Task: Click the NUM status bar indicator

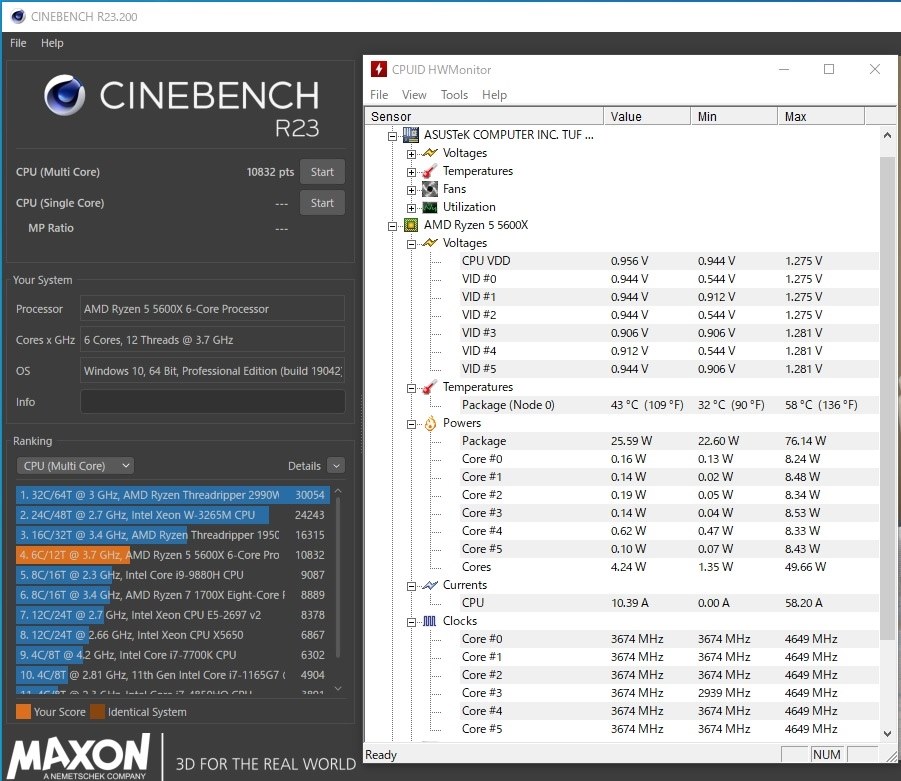Action: point(827,755)
